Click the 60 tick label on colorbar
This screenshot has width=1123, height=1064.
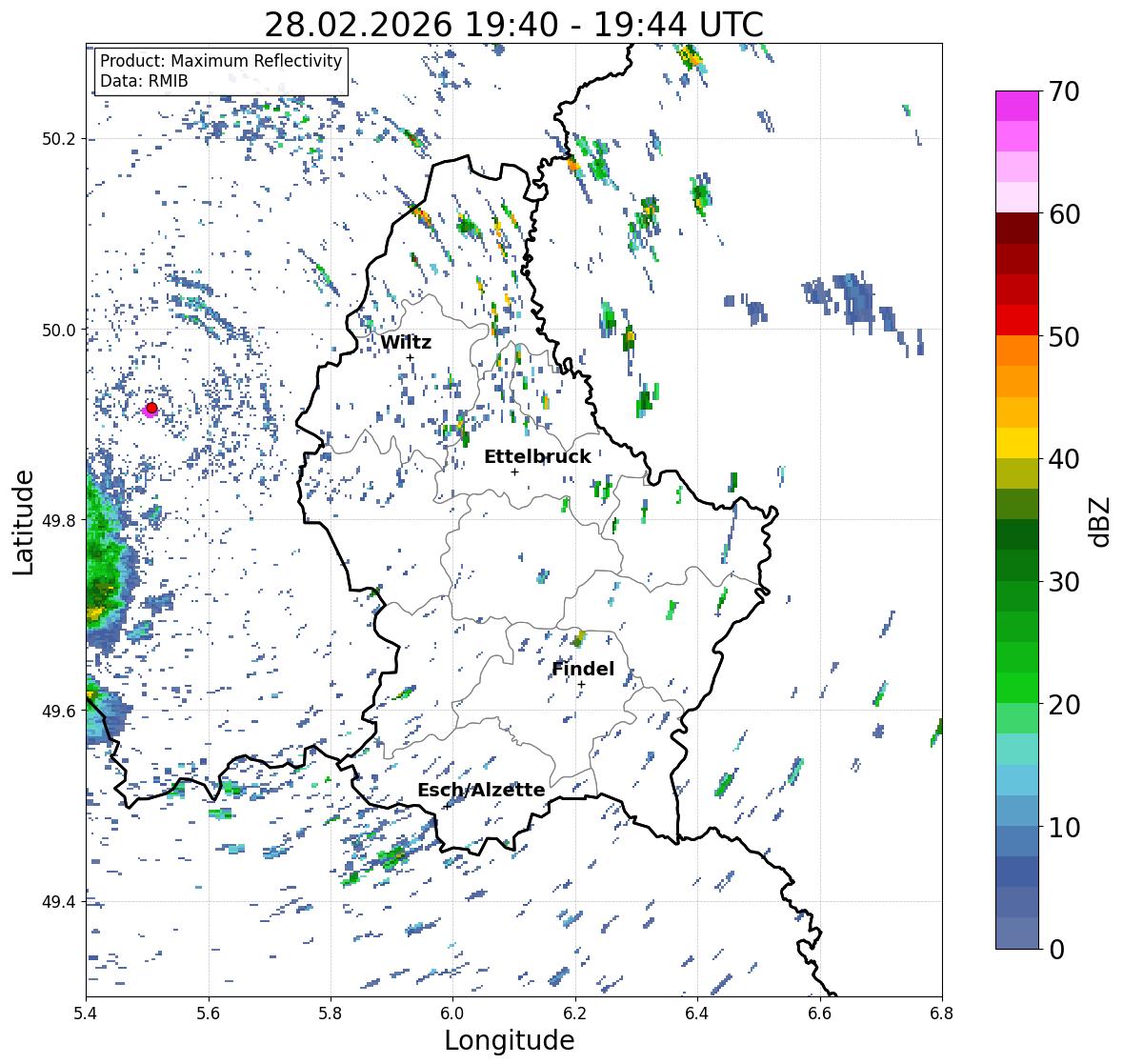(x=1064, y=214)
